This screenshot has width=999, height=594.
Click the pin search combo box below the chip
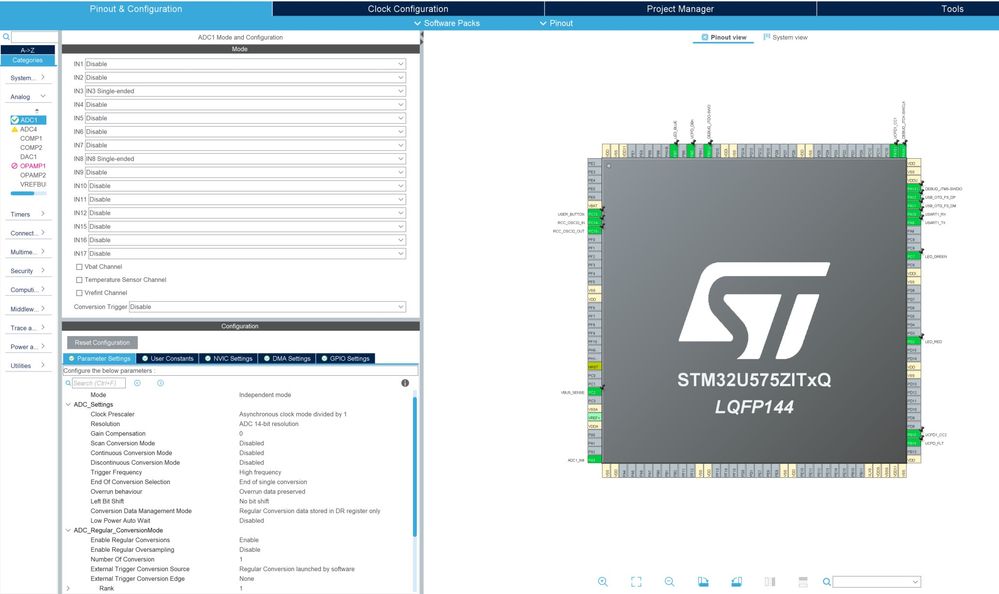[876, 582]
